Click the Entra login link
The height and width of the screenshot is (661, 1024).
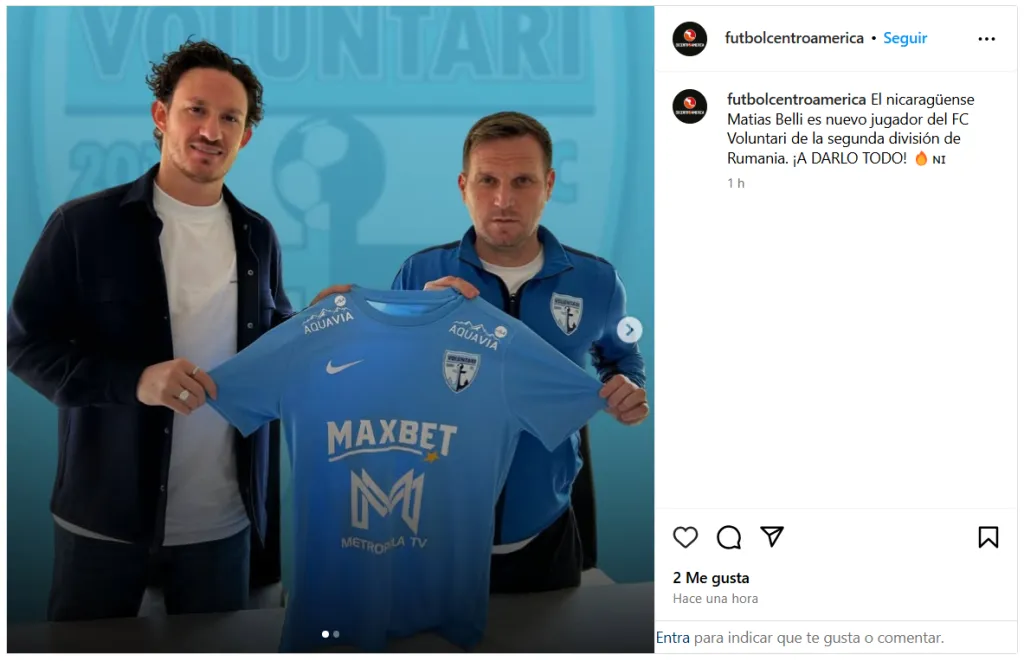pyautogui.click(x=673, y=637)
